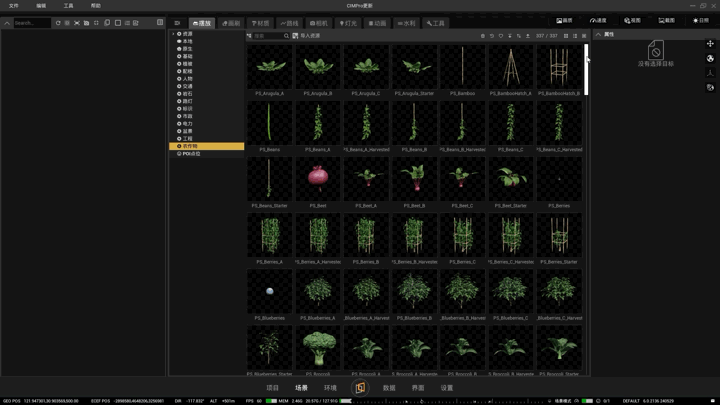Click the asset list vertical scrollbar

click(x=586, y=70)
